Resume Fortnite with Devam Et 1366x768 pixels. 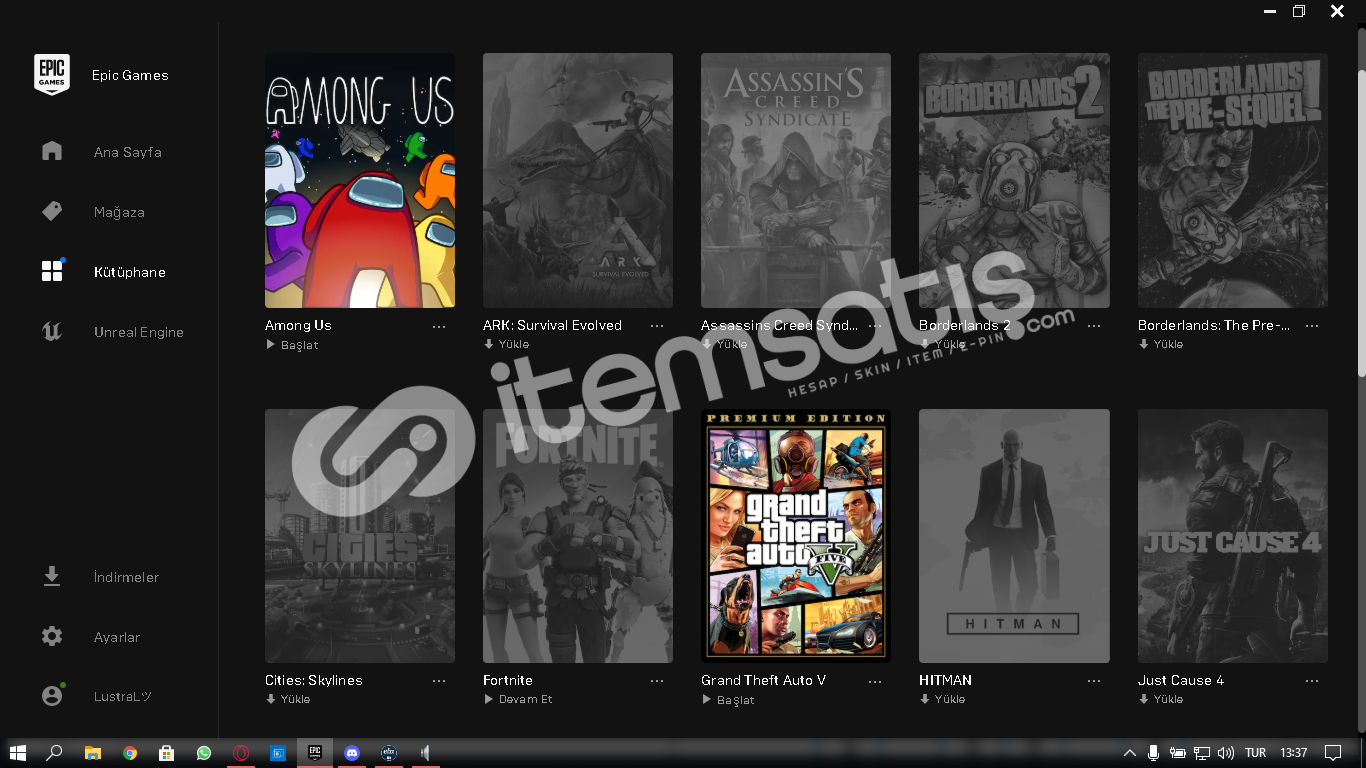[518, 699]
